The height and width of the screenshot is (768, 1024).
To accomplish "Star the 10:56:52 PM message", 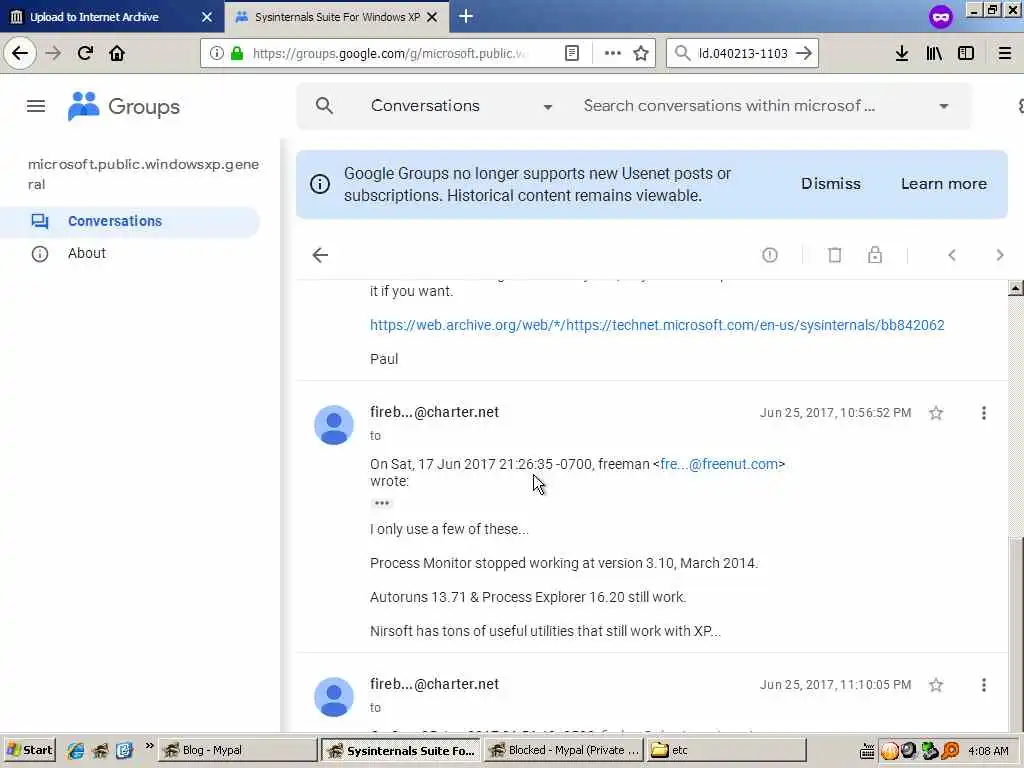I will pos(936,413).
